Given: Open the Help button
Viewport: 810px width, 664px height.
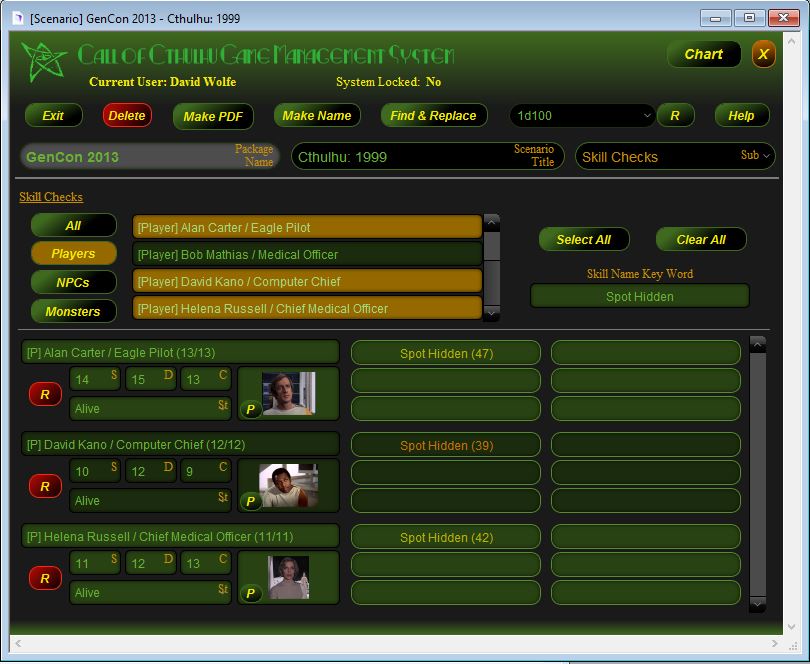Looking at the screenshot, I should [x=741, y=115].
